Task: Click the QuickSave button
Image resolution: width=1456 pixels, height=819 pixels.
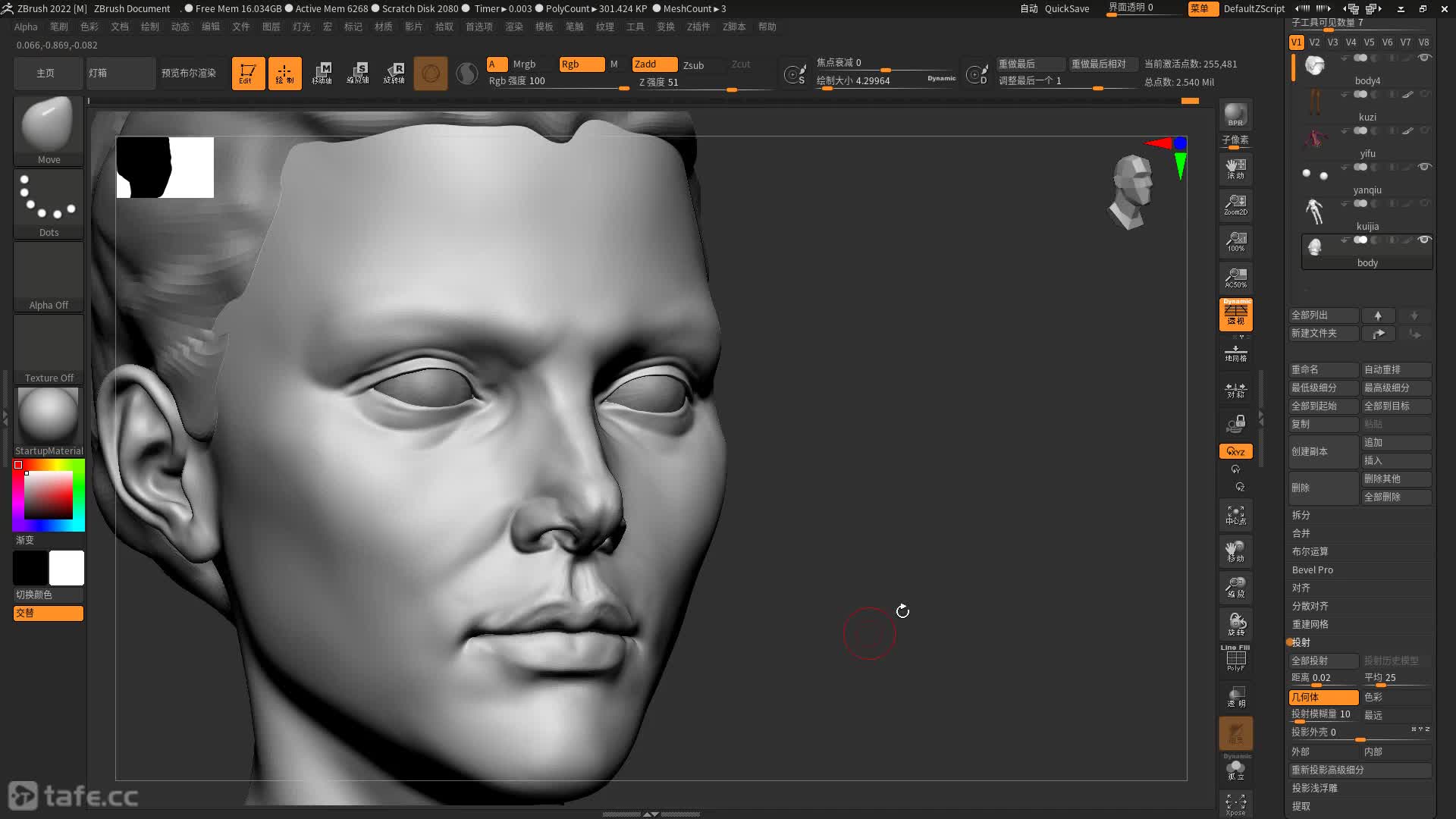Action: click(x=1067, y=8)
